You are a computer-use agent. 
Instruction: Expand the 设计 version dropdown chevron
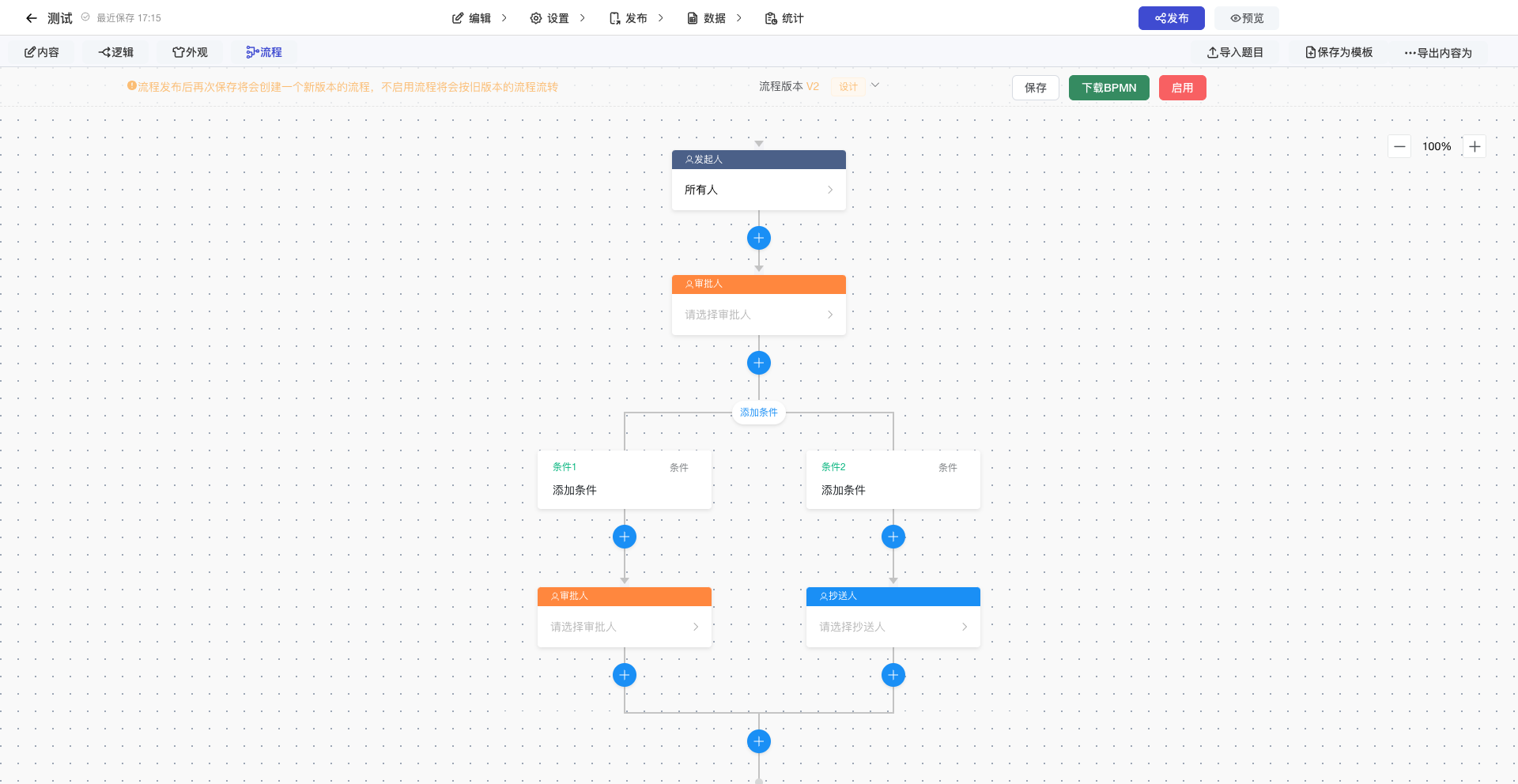tap(874, 85)
